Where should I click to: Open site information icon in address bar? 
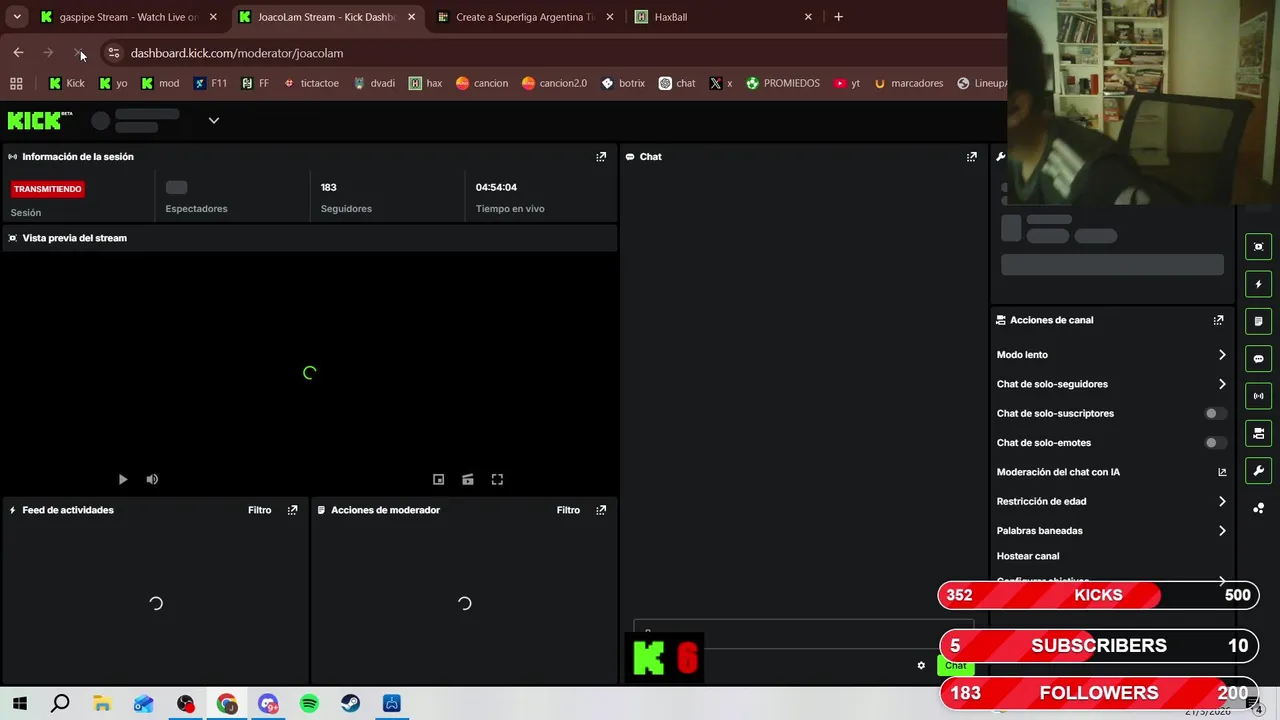click(114, 53)
